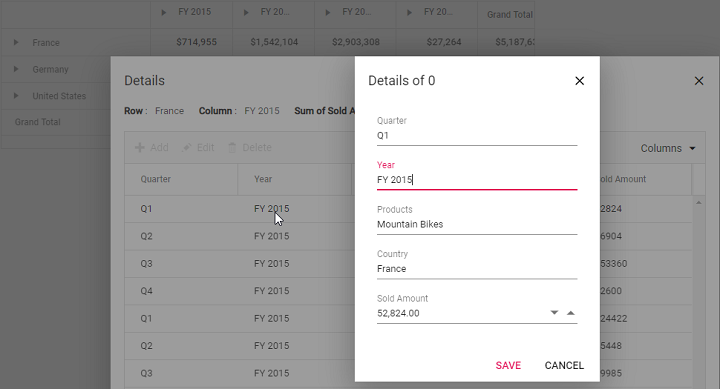Viewport: 720px width, 389px height.
Task: Close the background Details panel
Action: (x=699, y=81)
